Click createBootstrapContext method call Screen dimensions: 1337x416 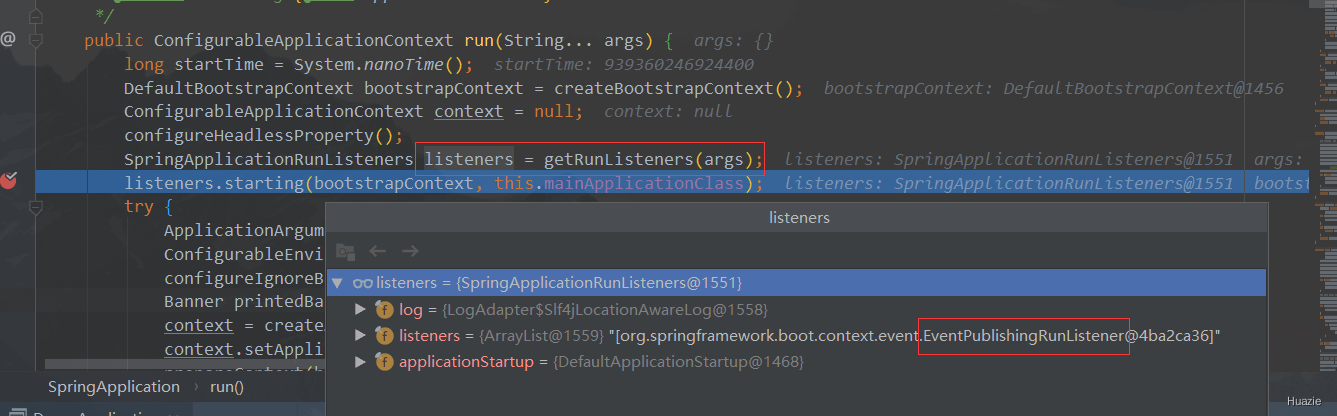click(663, 88)
